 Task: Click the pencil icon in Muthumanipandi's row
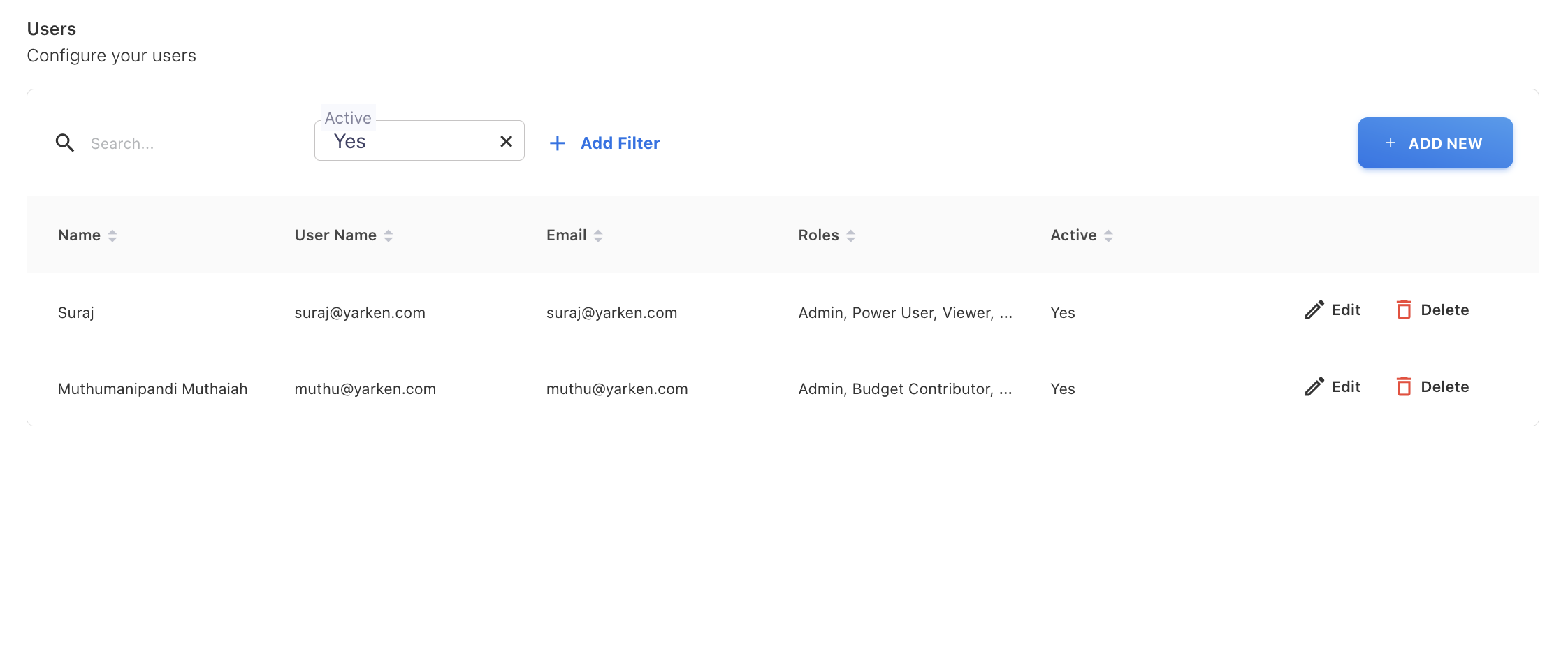[1314, 387]
